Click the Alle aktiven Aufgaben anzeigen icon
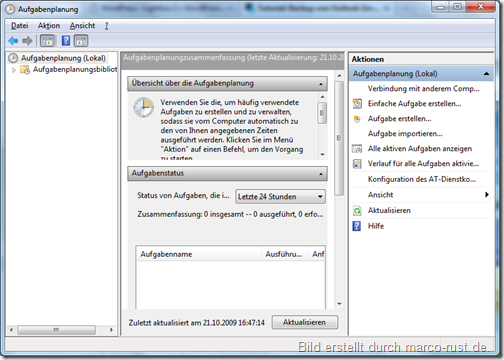This screenshot has width=504, height=360. point(357,149)
